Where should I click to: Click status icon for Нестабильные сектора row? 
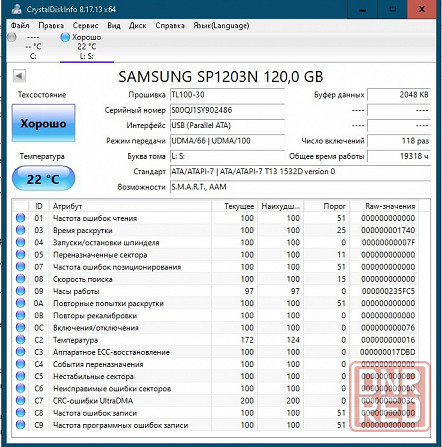(21, 376)
